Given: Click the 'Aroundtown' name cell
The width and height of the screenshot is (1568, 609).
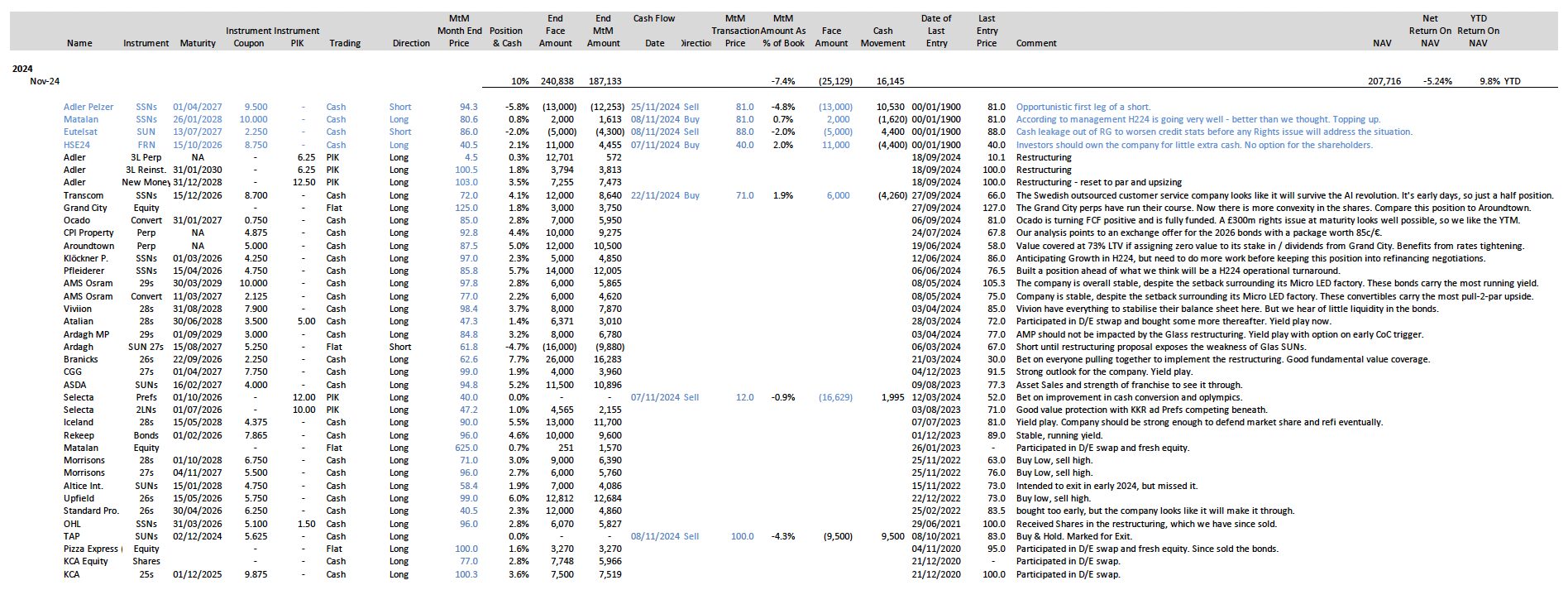Looking at the screenshot, I should click(89, 246).
